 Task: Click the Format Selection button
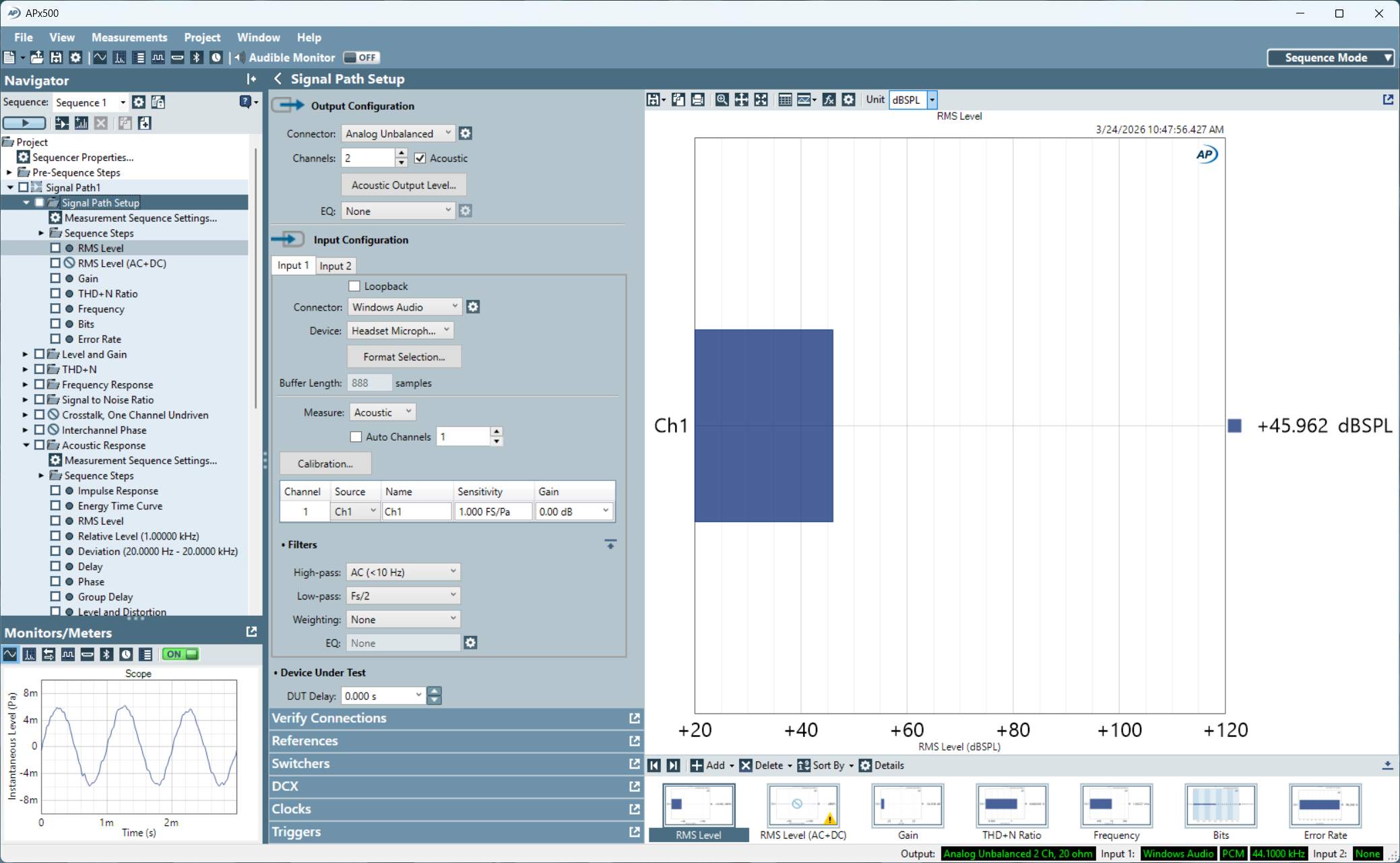pyautogui.click(x=404, y=357)
